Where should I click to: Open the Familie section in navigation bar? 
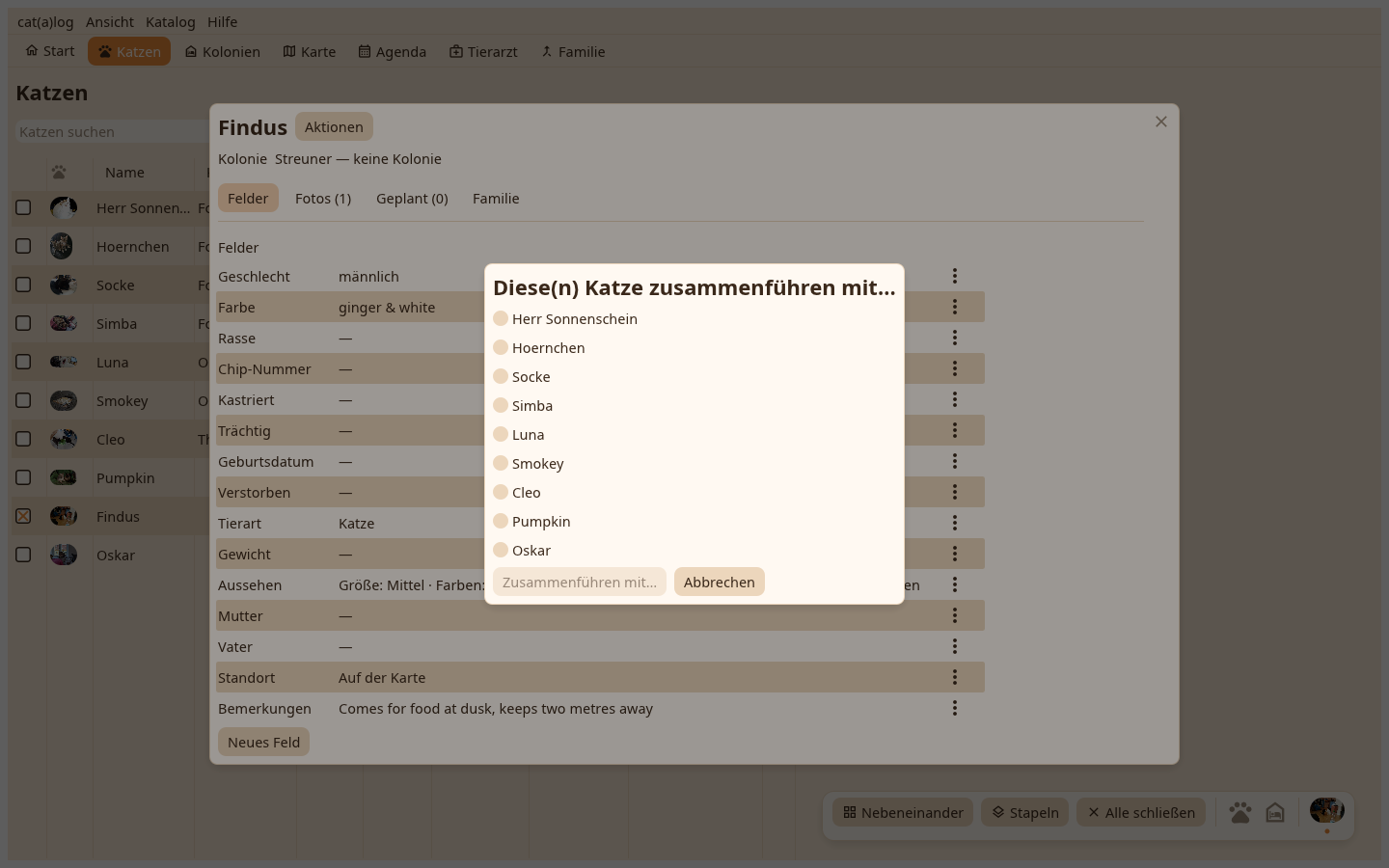[x=573, y=51]
